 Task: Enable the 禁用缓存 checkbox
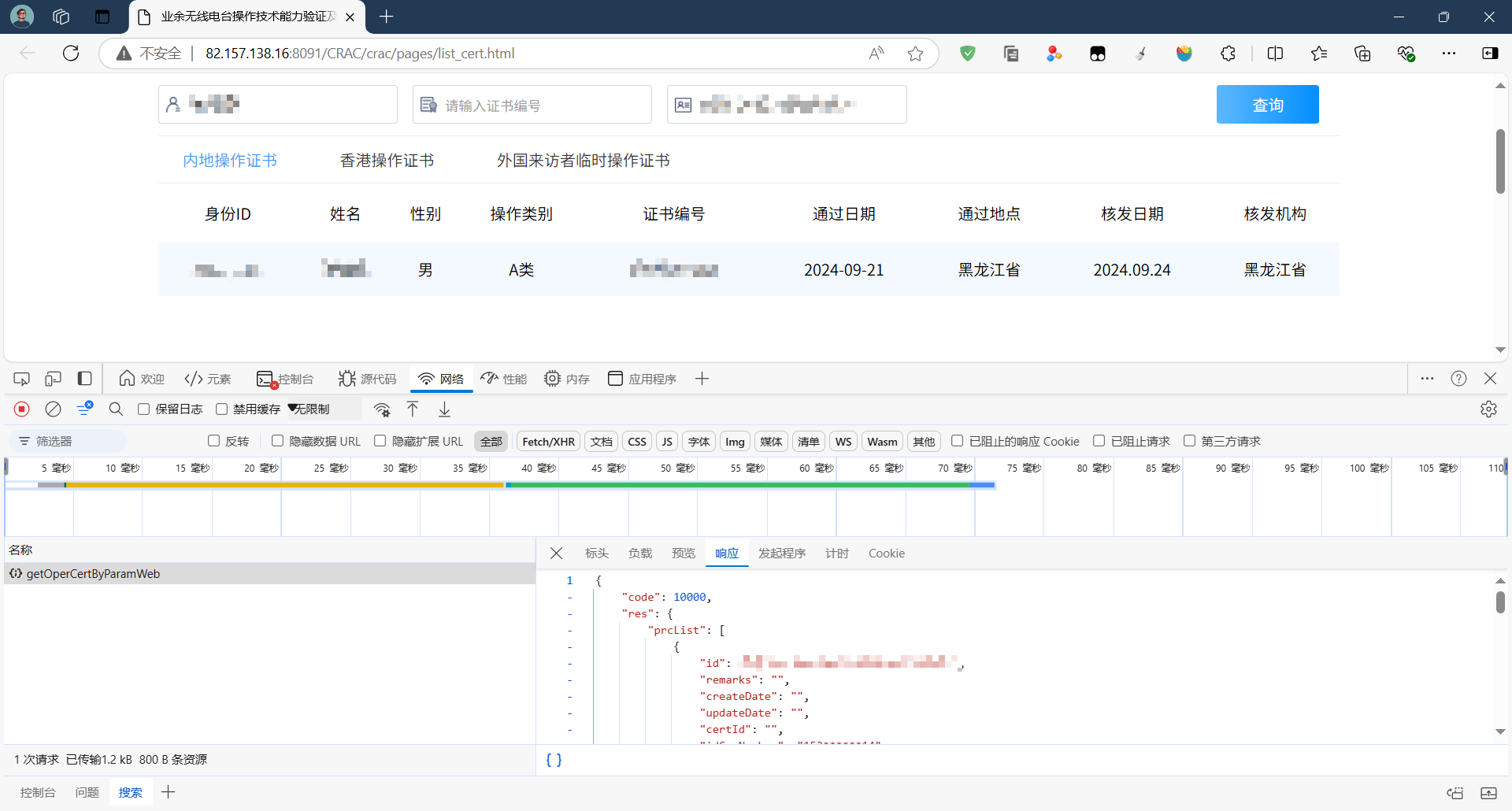pos(221,409)
